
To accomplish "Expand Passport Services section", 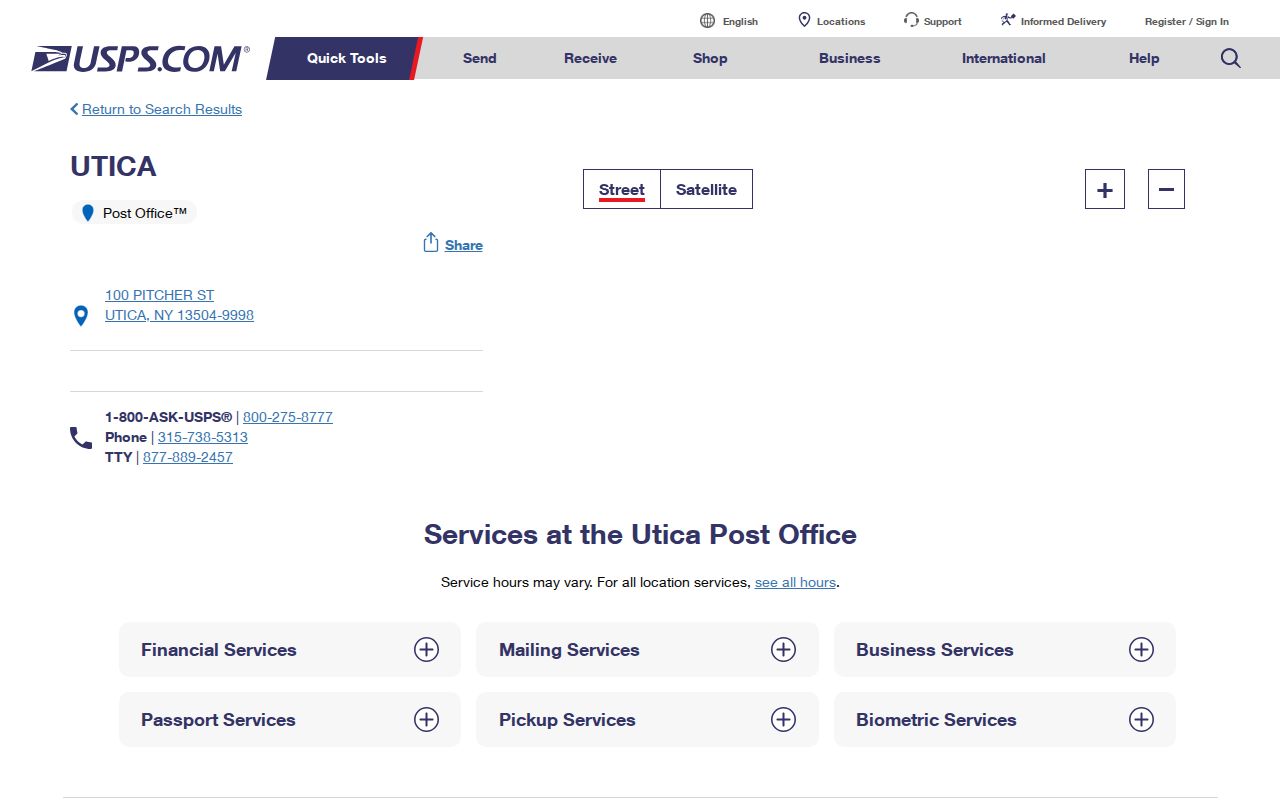I will [290, 720].
